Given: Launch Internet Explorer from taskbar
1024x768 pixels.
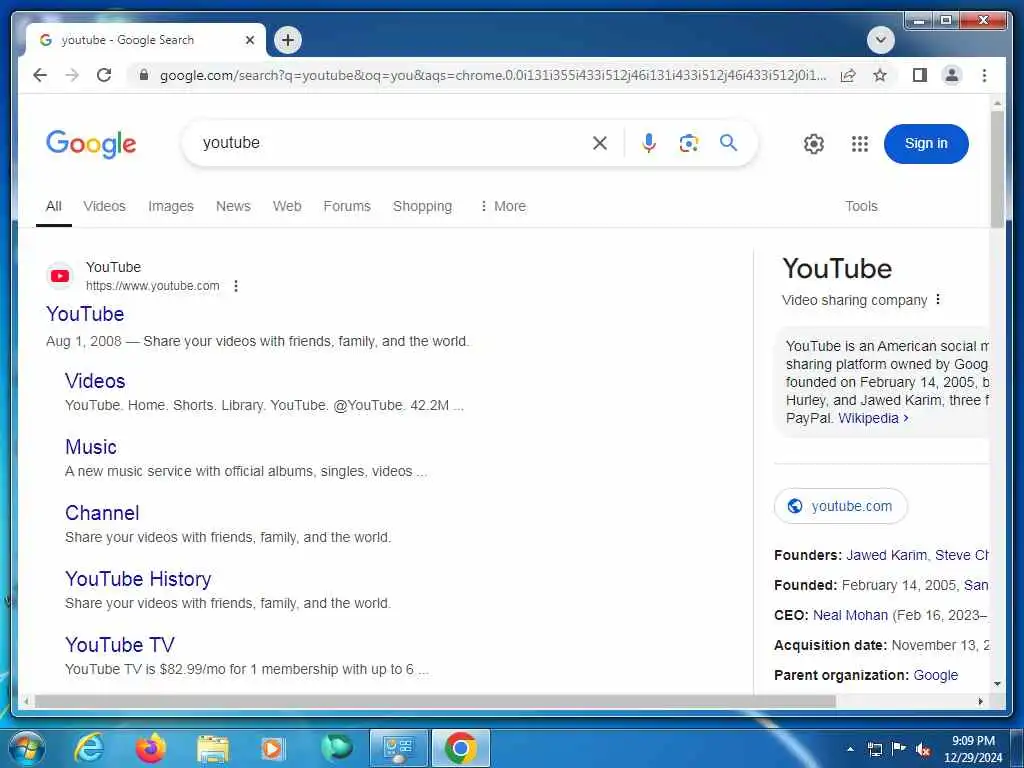Looking at the screenshot, I should (89, 748).
